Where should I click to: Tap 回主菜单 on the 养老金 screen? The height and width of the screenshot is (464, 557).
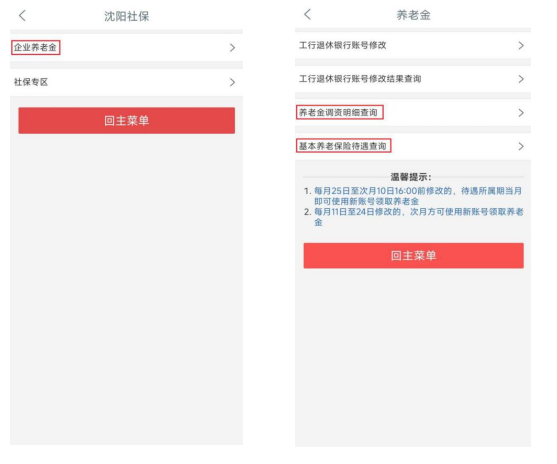(x=413, y=255)
